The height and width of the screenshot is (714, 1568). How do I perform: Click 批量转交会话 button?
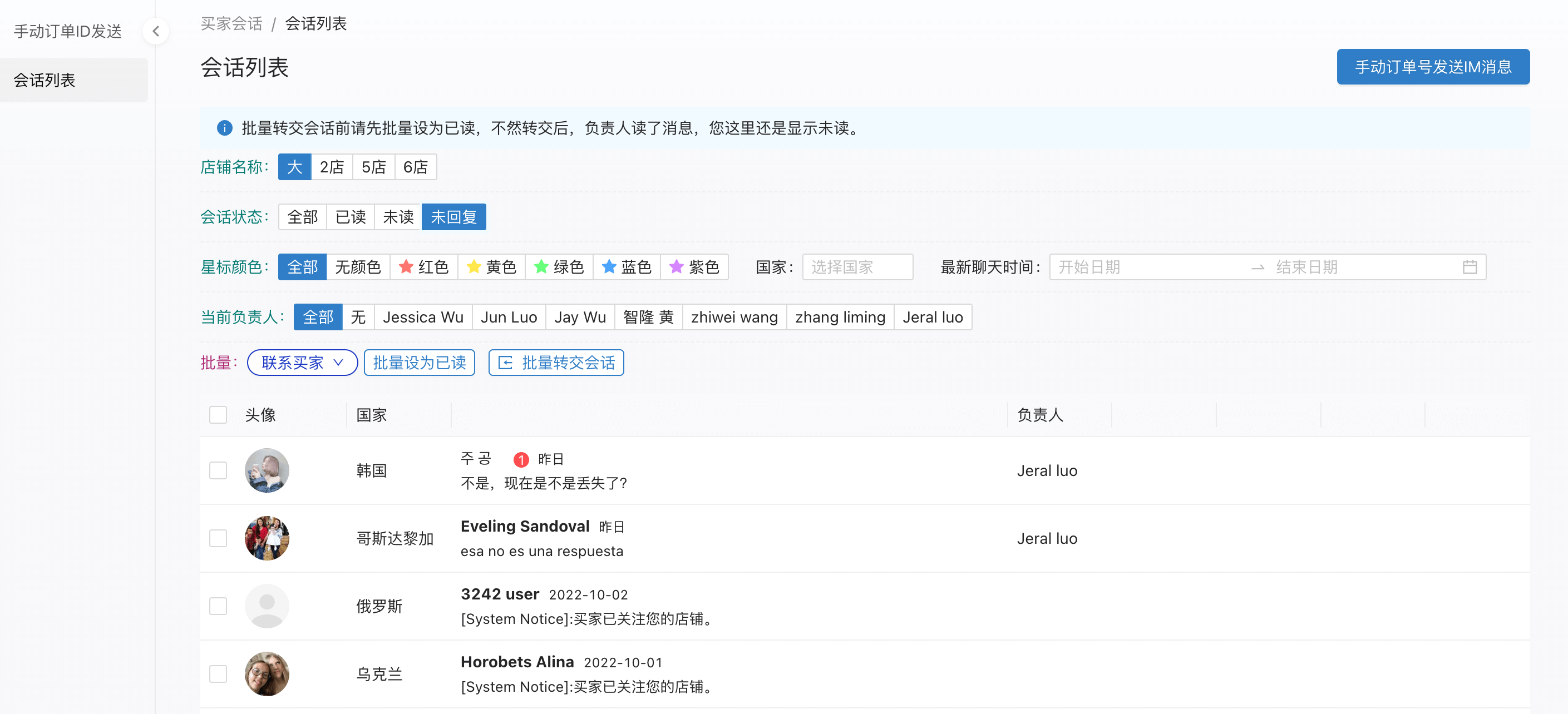[x=556, y=363]
